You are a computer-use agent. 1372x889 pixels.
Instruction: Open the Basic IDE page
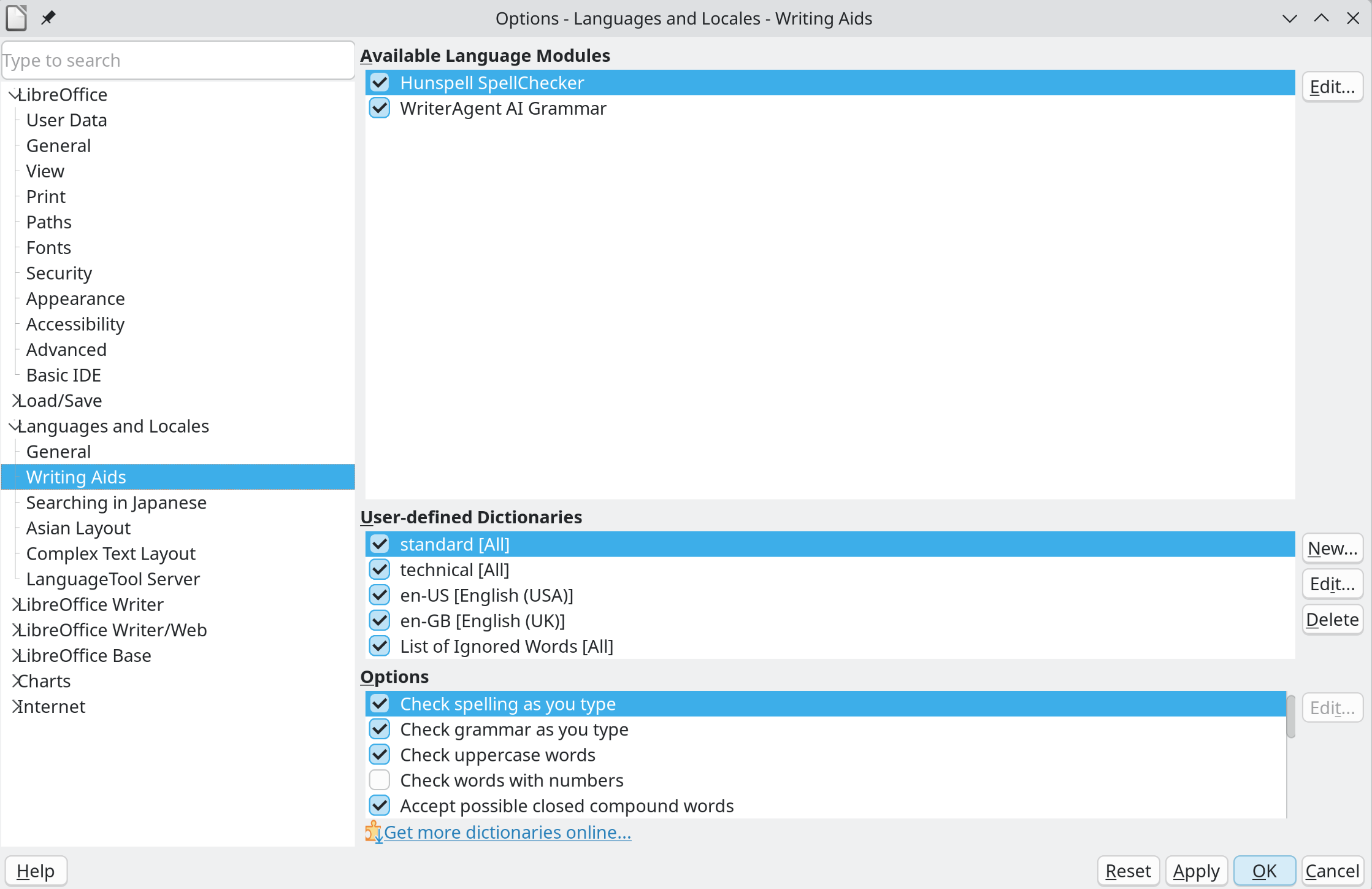click(64, 375)
